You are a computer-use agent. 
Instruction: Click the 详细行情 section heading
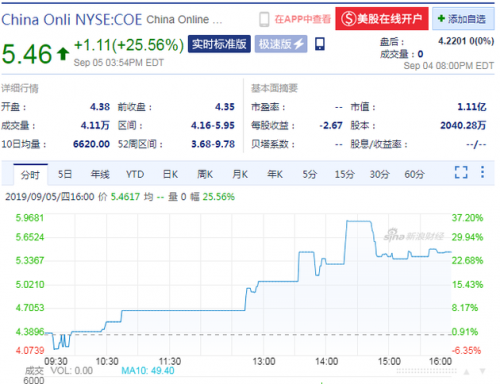(x=20, y=88)
